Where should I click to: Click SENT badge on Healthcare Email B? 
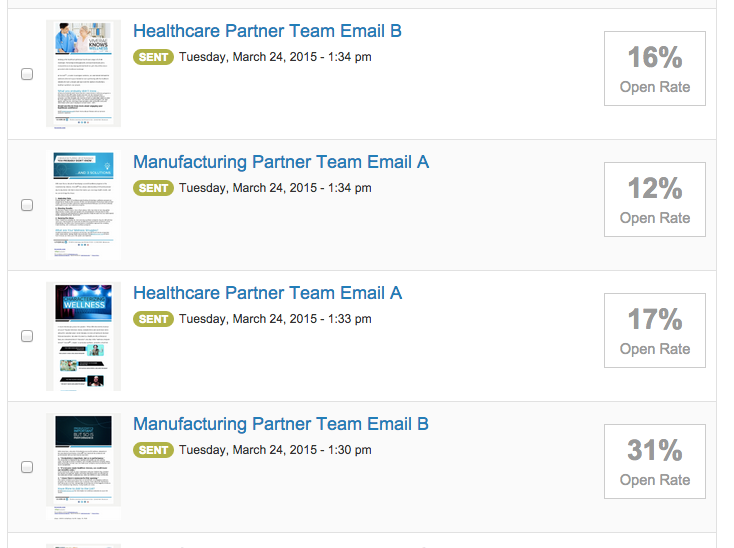[x=153, y=57]
